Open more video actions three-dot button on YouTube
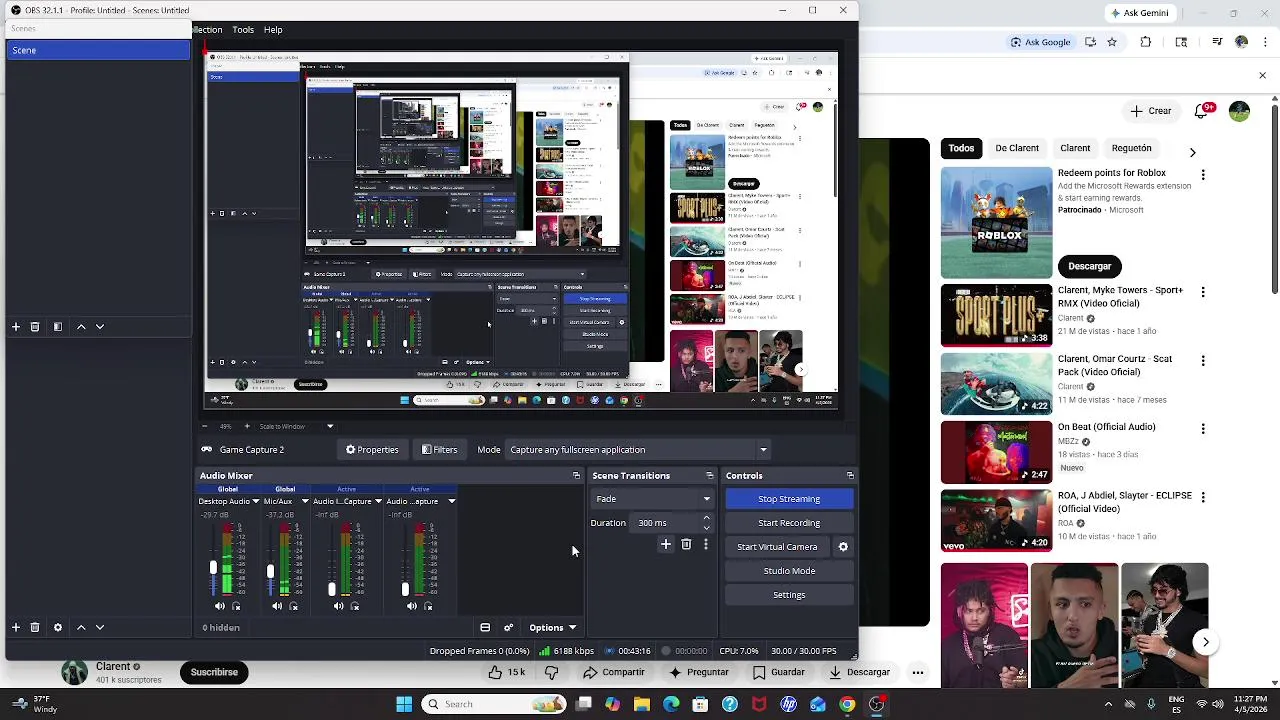 click(917, 673)
